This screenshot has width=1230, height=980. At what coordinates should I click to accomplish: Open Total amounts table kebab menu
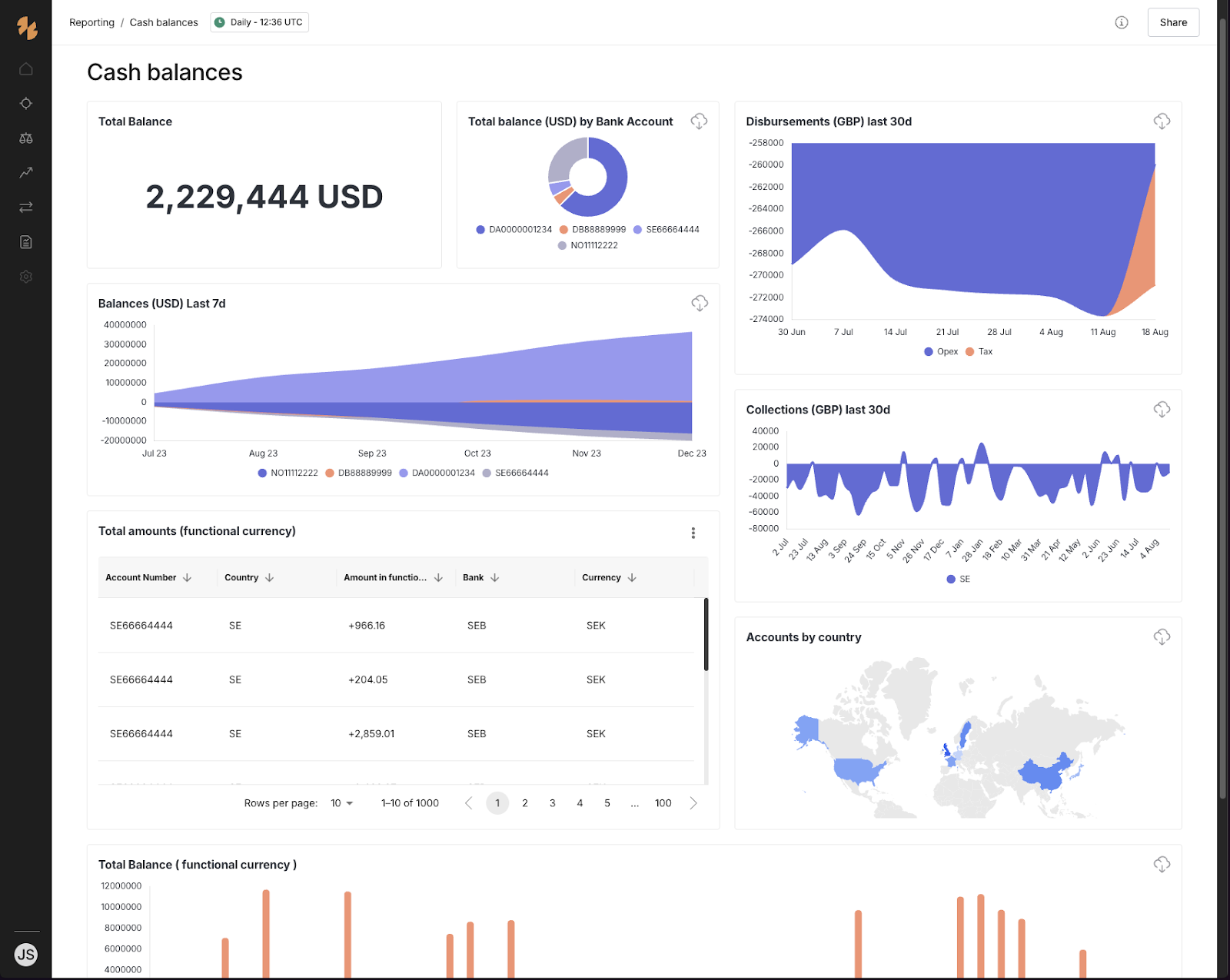tap(693, 533)
